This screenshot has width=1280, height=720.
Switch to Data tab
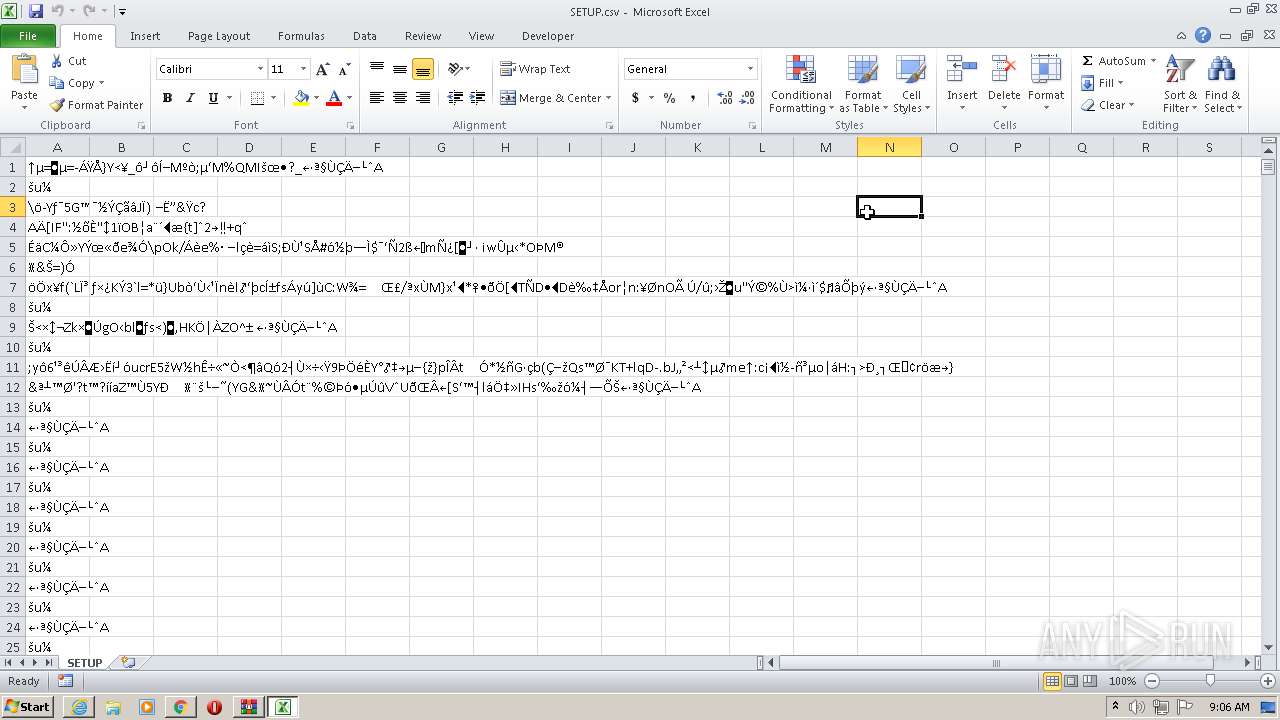coord(365,36)
